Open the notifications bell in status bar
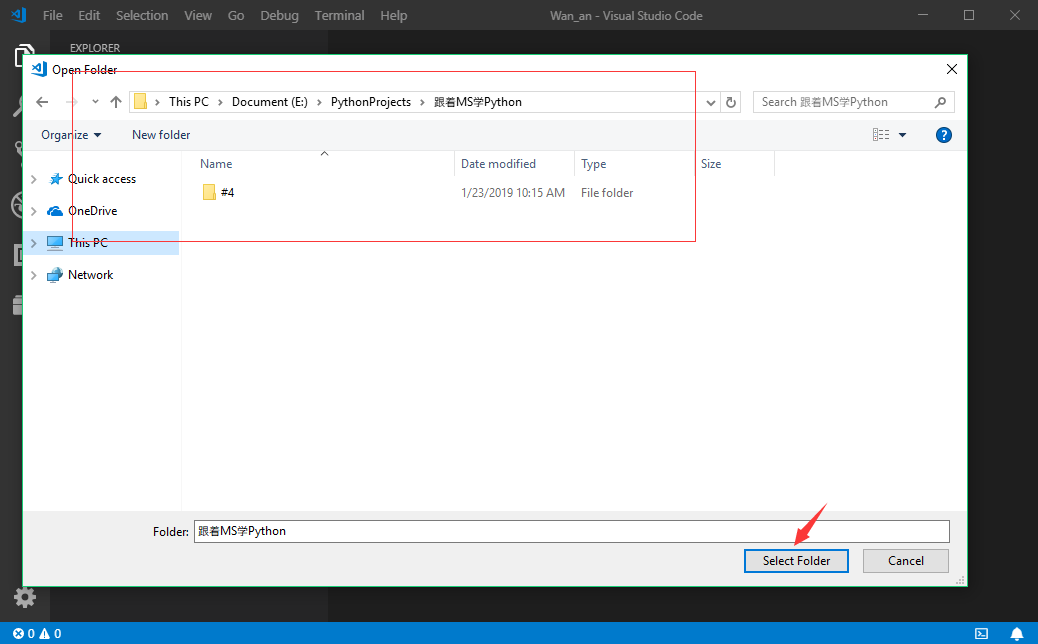This screenshot has height=644, width=1038. [1016, 633]
